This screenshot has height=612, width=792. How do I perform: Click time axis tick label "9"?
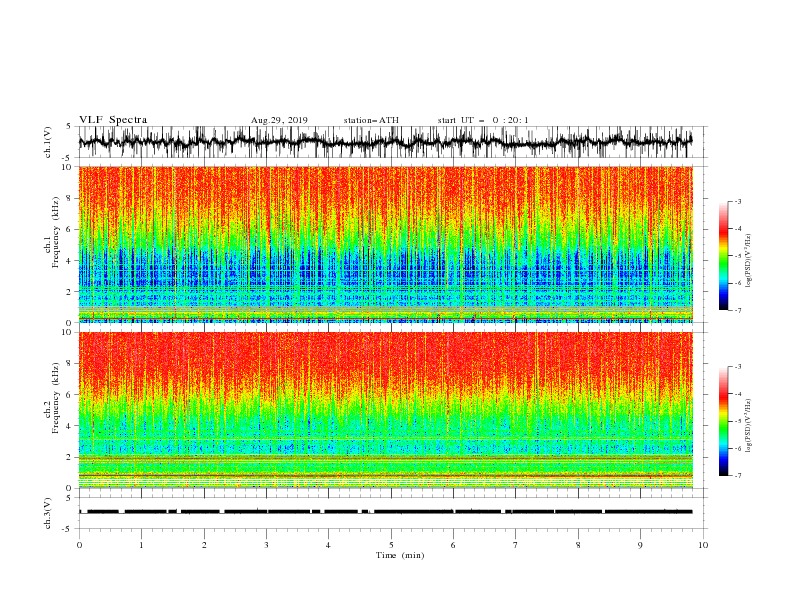click(x=640, y=545)
